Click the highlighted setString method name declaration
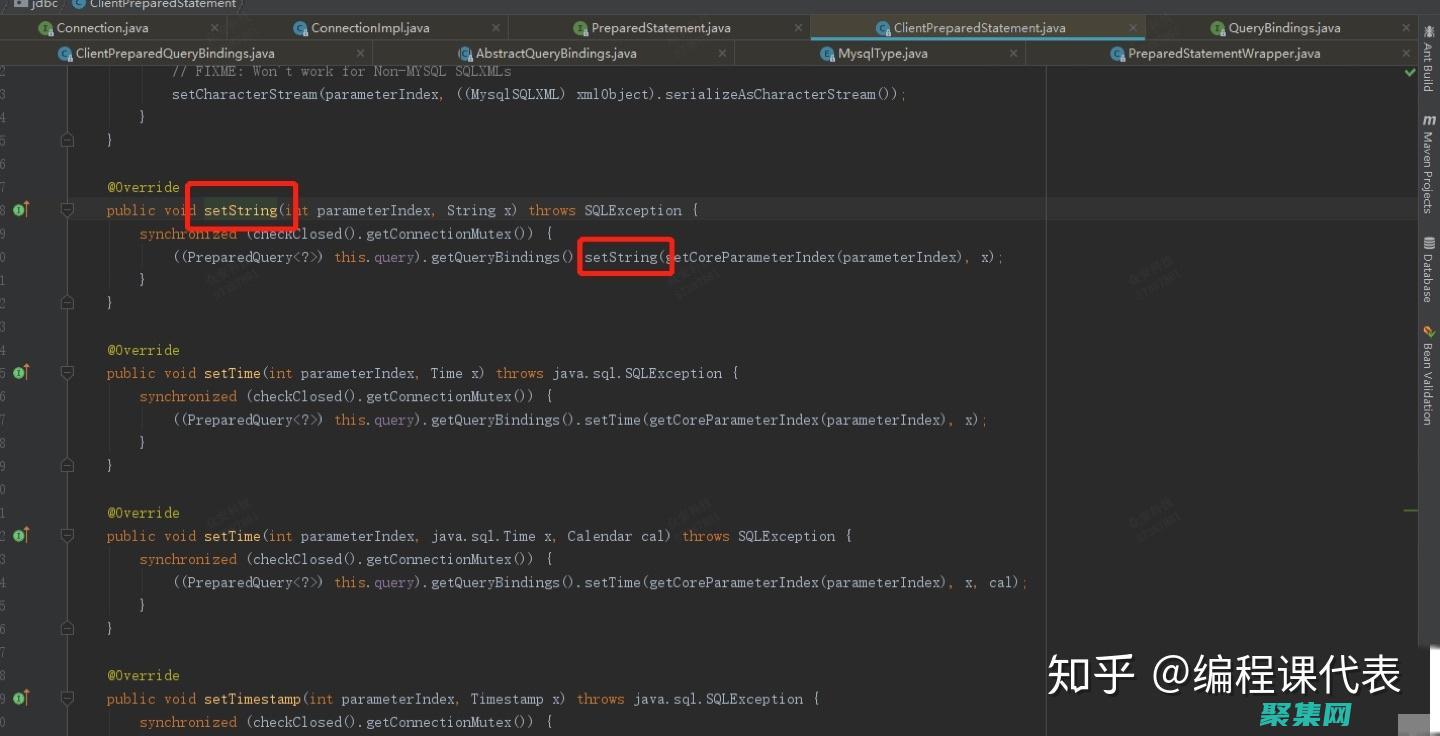The image size is (1440, 736). 240,210
